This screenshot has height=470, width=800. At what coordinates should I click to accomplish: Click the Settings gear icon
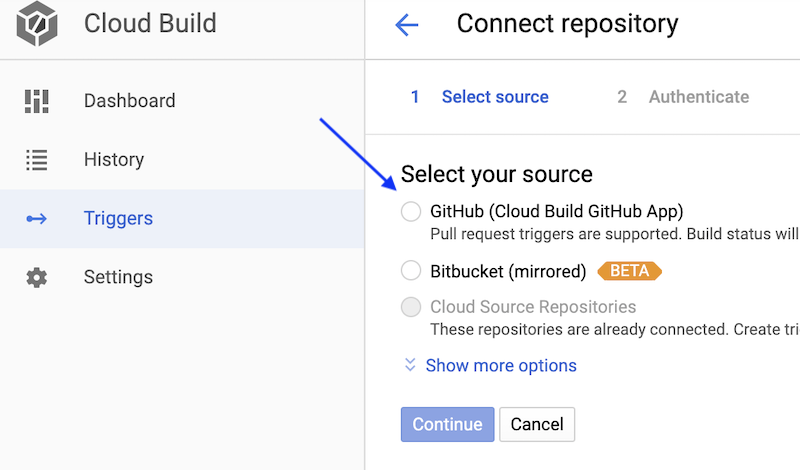tap(37, 278)
